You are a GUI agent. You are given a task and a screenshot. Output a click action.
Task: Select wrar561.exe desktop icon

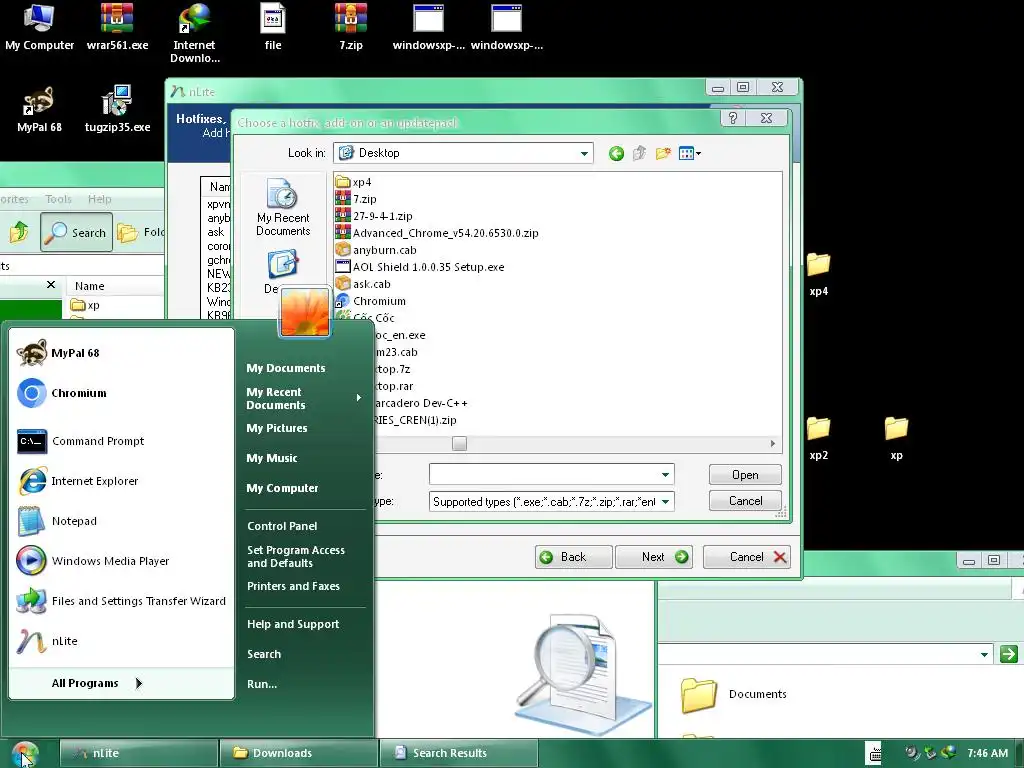pyautogui.click(x=118, y=27)
